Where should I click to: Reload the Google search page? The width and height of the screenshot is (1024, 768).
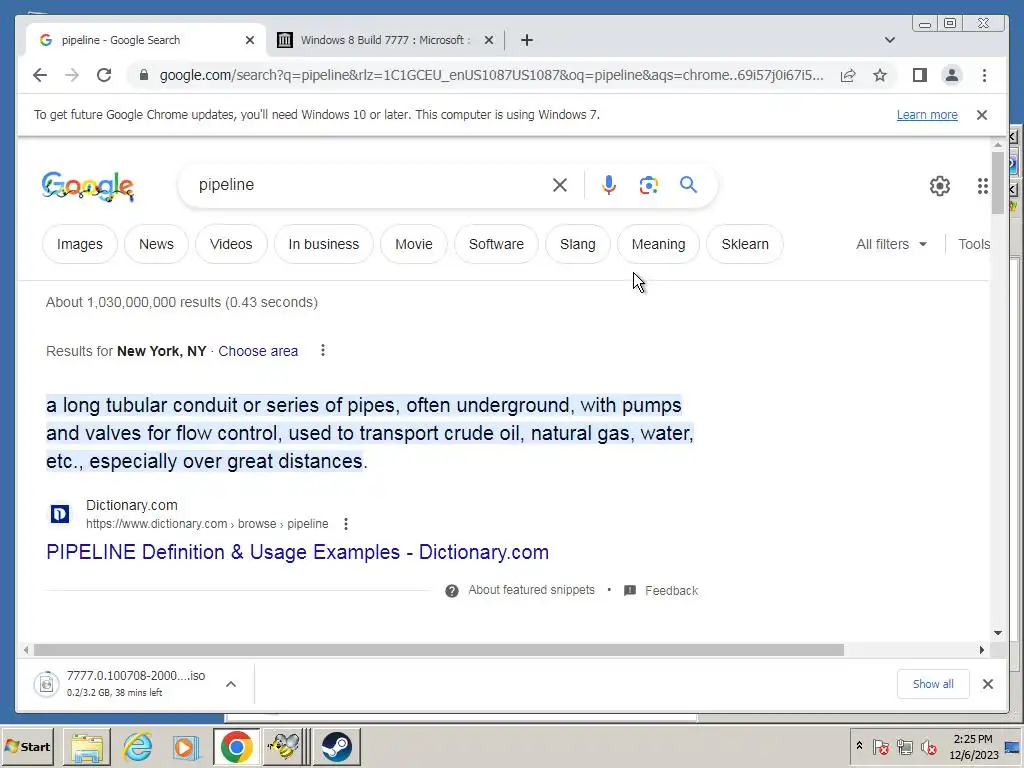point(104,75)
